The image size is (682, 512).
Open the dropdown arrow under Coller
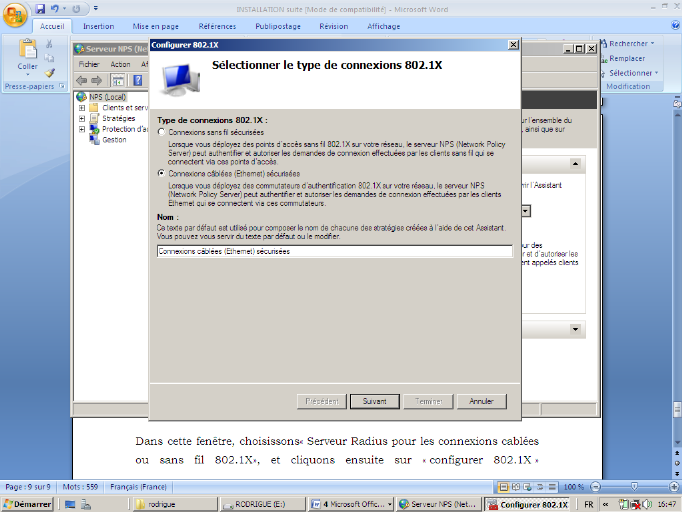[27, 75]
